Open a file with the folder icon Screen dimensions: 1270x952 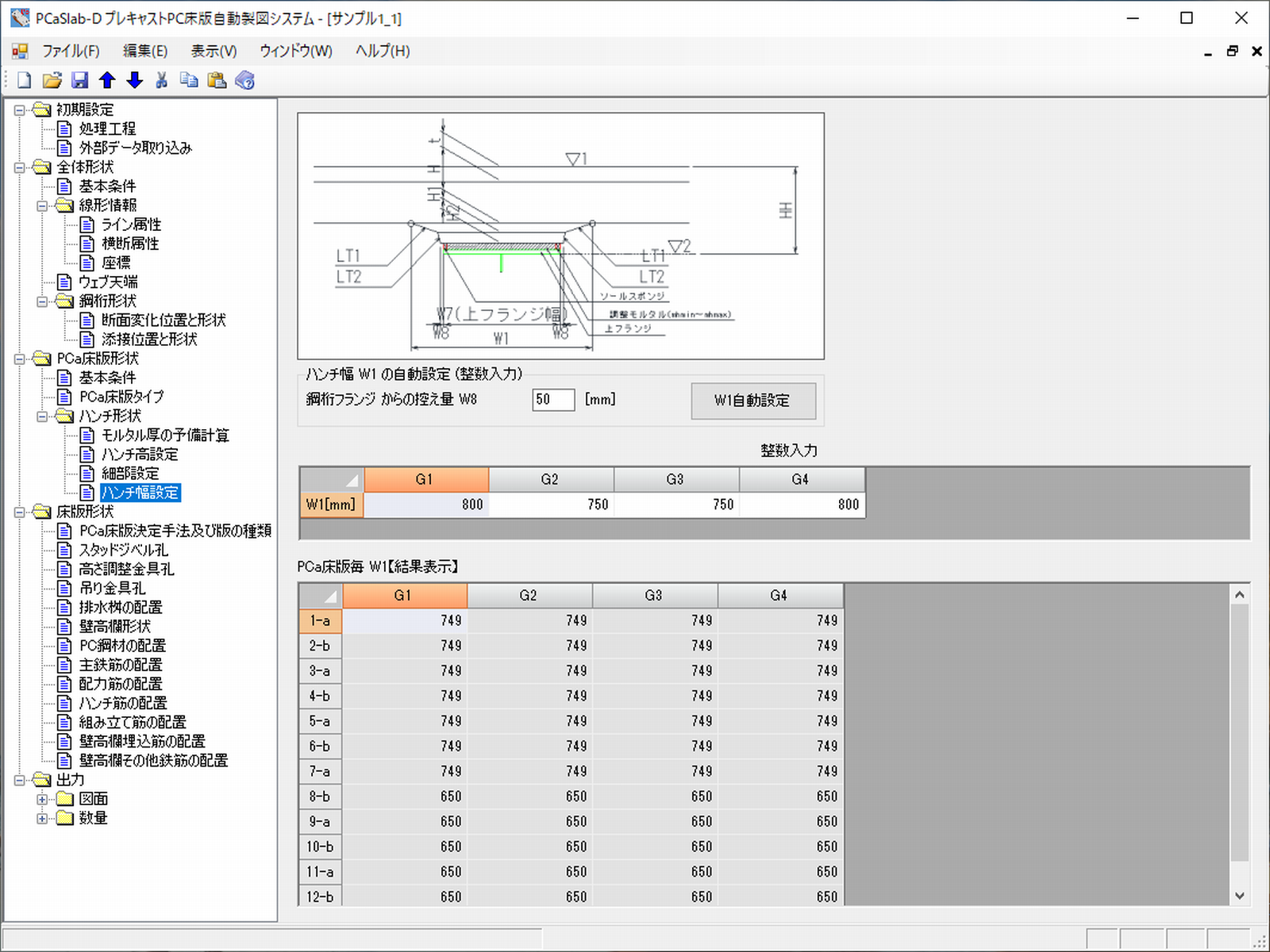pyautogui.click(x=52, y=80)
